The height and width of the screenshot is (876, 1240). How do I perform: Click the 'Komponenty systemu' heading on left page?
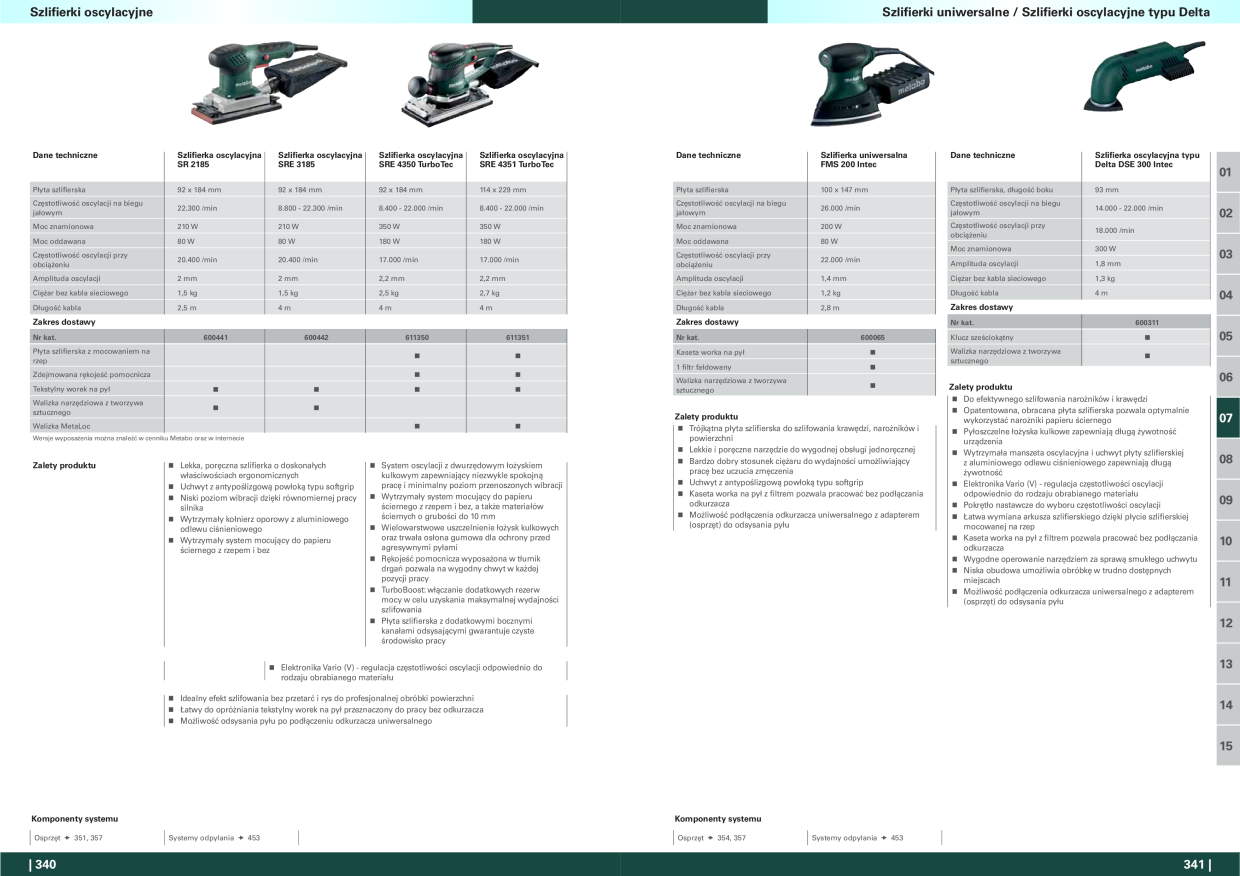75,818
